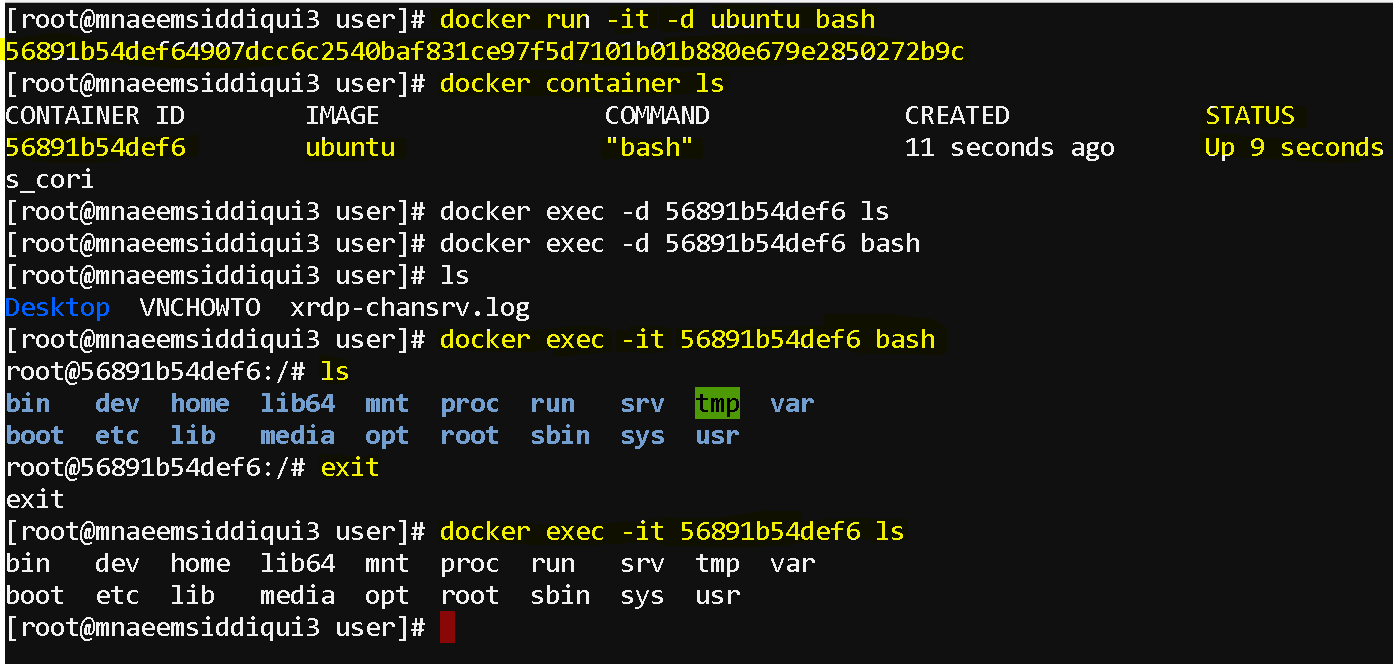Click the 11 seconds ago text
Viewport: 1393px width, 664px height.
(x=1009, y=148)
